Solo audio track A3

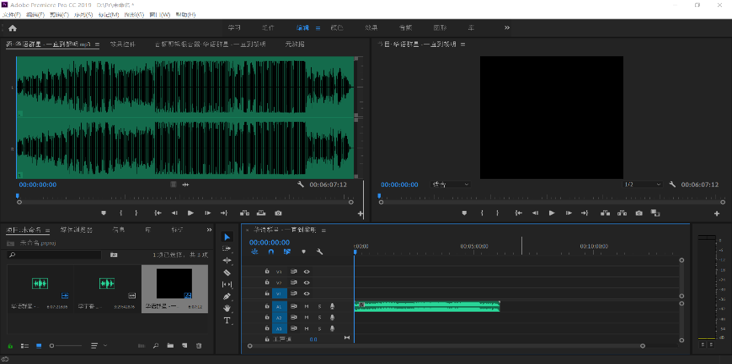tap(320, 329)
